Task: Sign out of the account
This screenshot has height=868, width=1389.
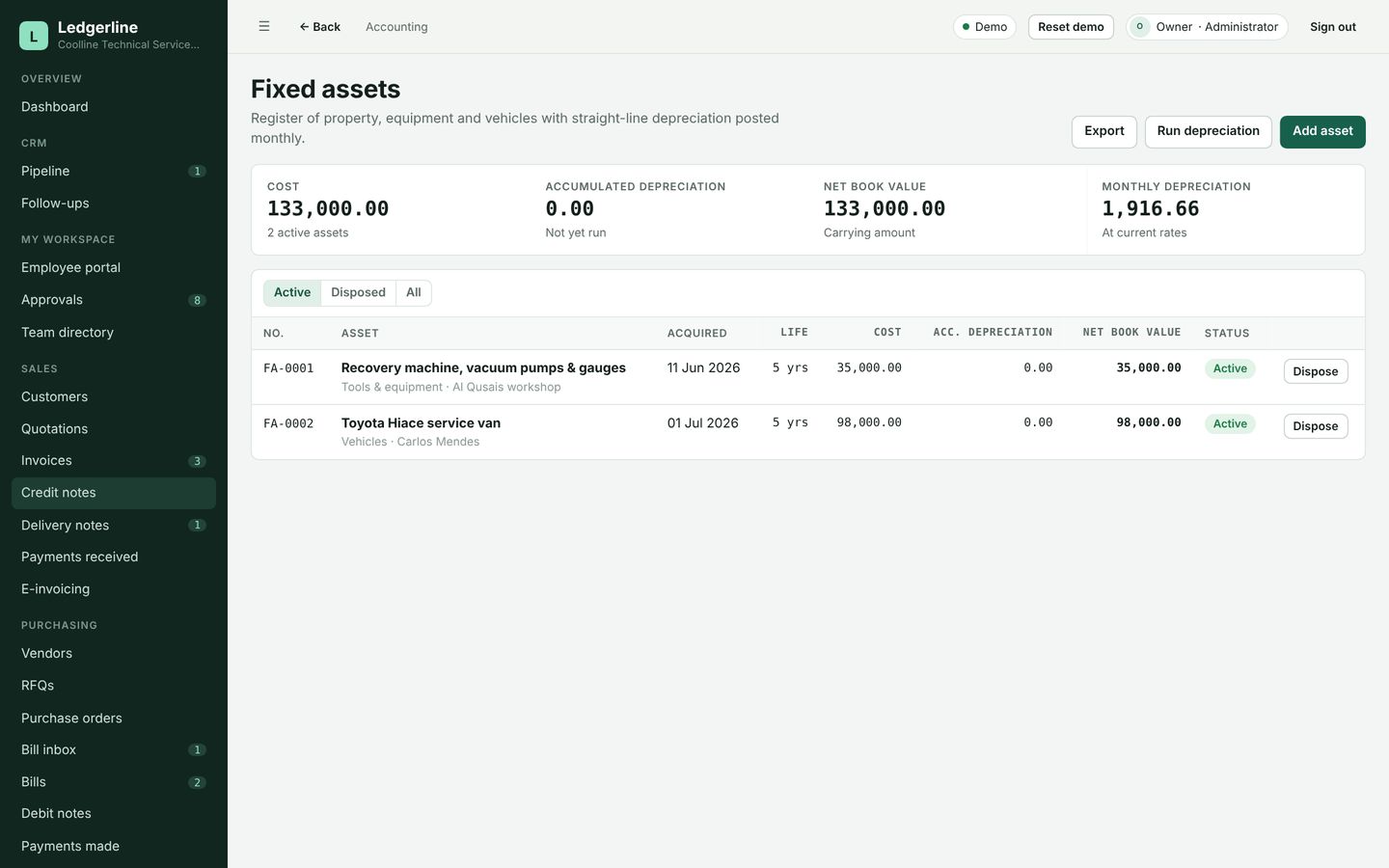Action: point(1333,27)
